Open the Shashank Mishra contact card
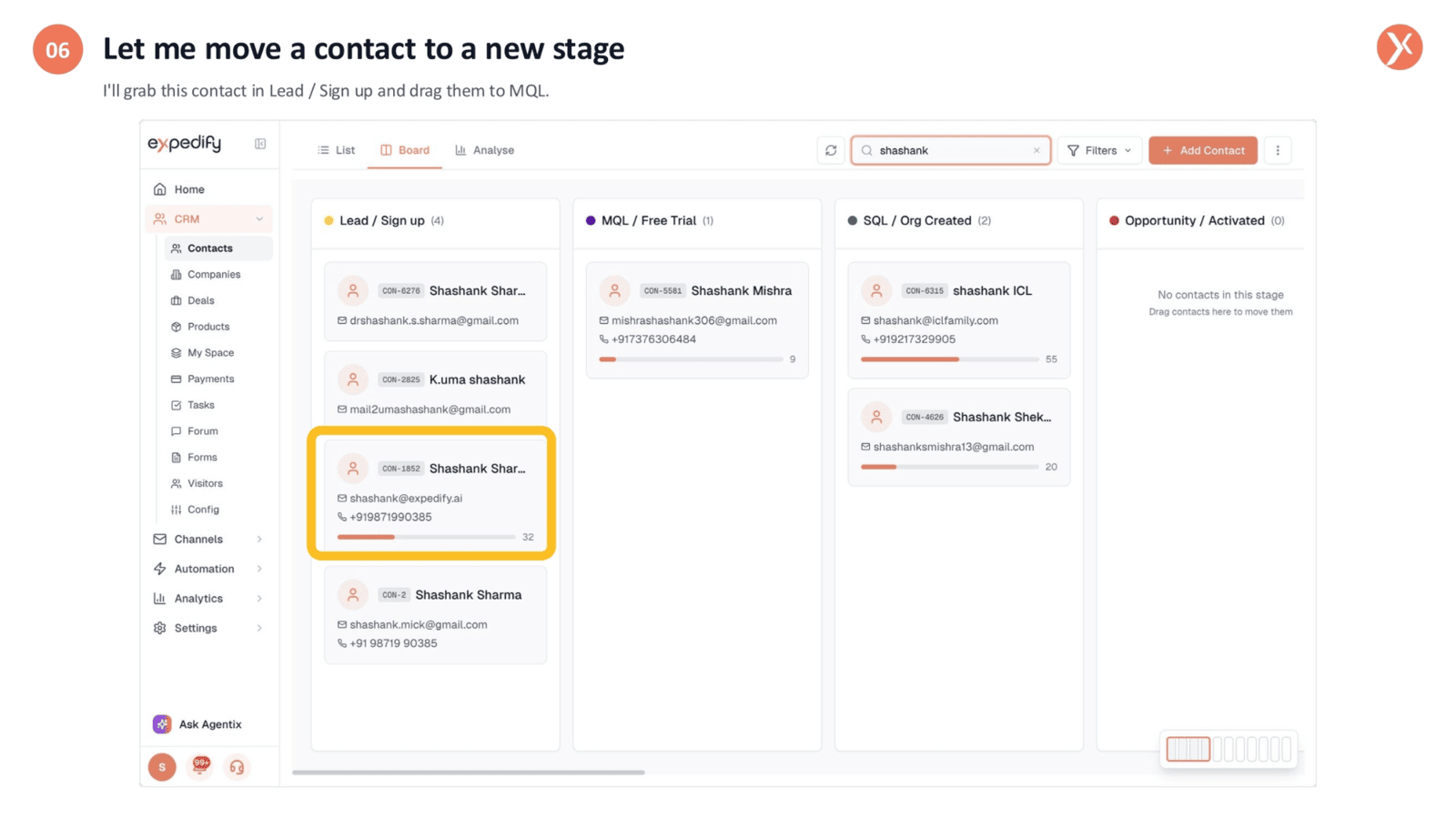The width and height of the screenshot is (1456, 819). pyautogui.click(x=697, y=320)
